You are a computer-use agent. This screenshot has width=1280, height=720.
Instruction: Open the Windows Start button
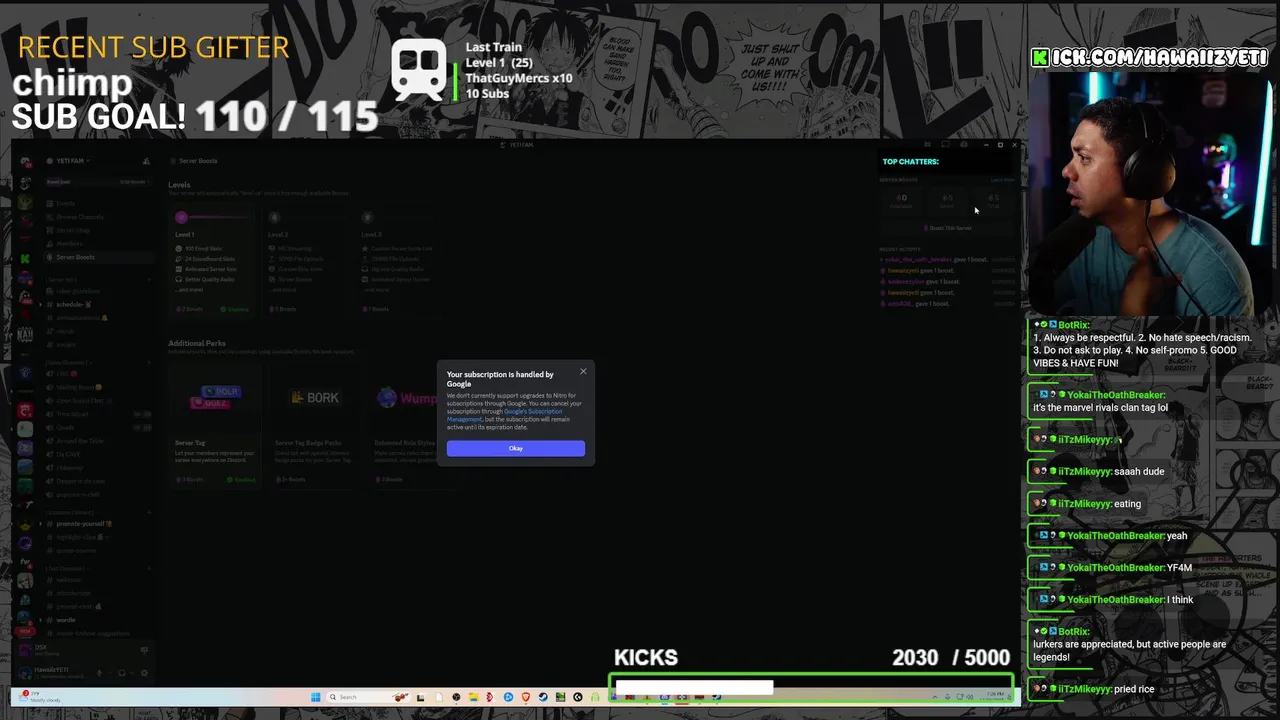(x=315, y=697)
